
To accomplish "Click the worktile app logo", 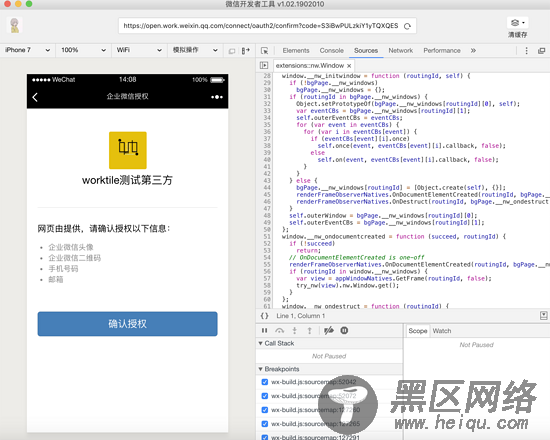I will (128, 151).
